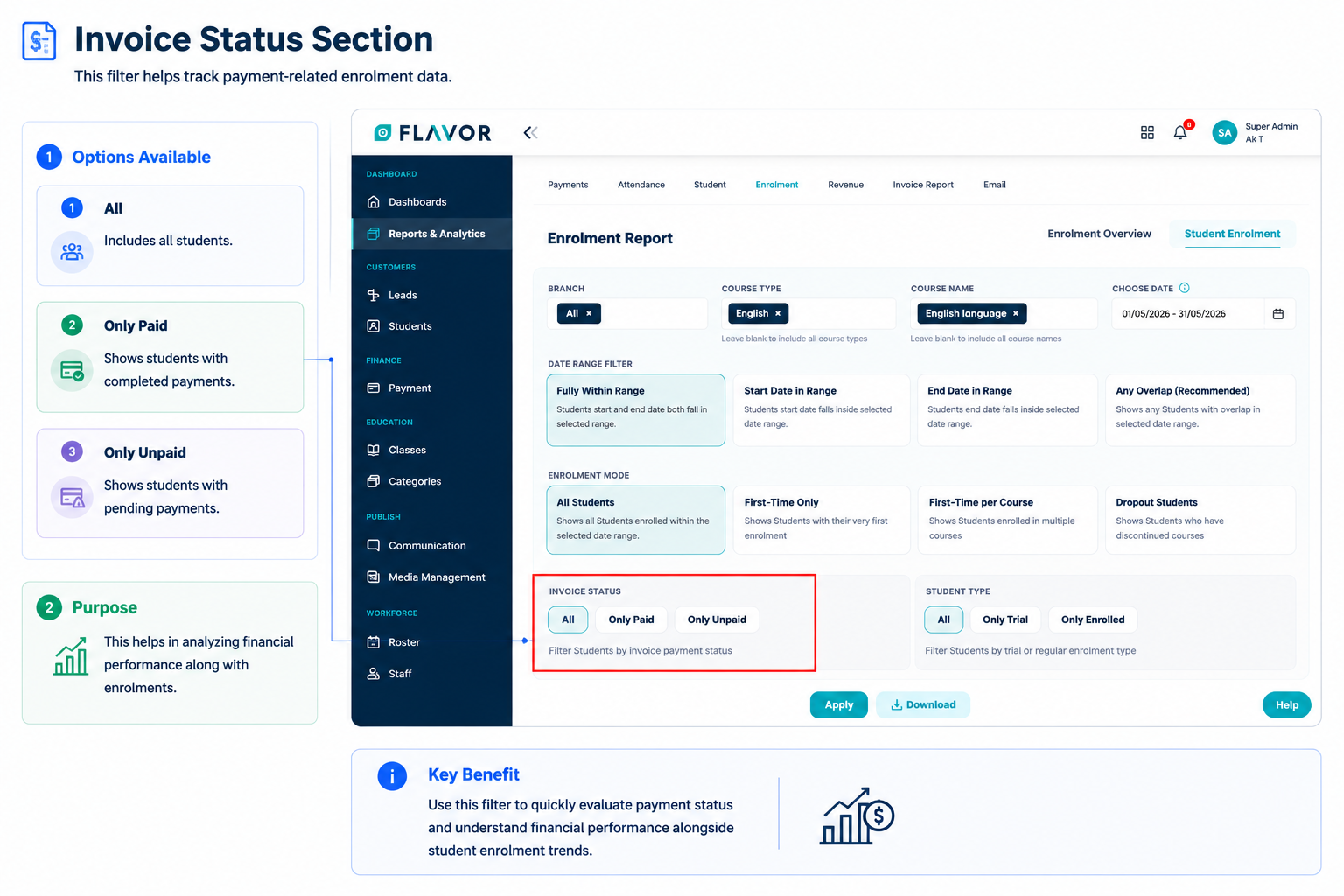Collapse the sidebar with the double-chevron icon

click(x=530, y=132)
